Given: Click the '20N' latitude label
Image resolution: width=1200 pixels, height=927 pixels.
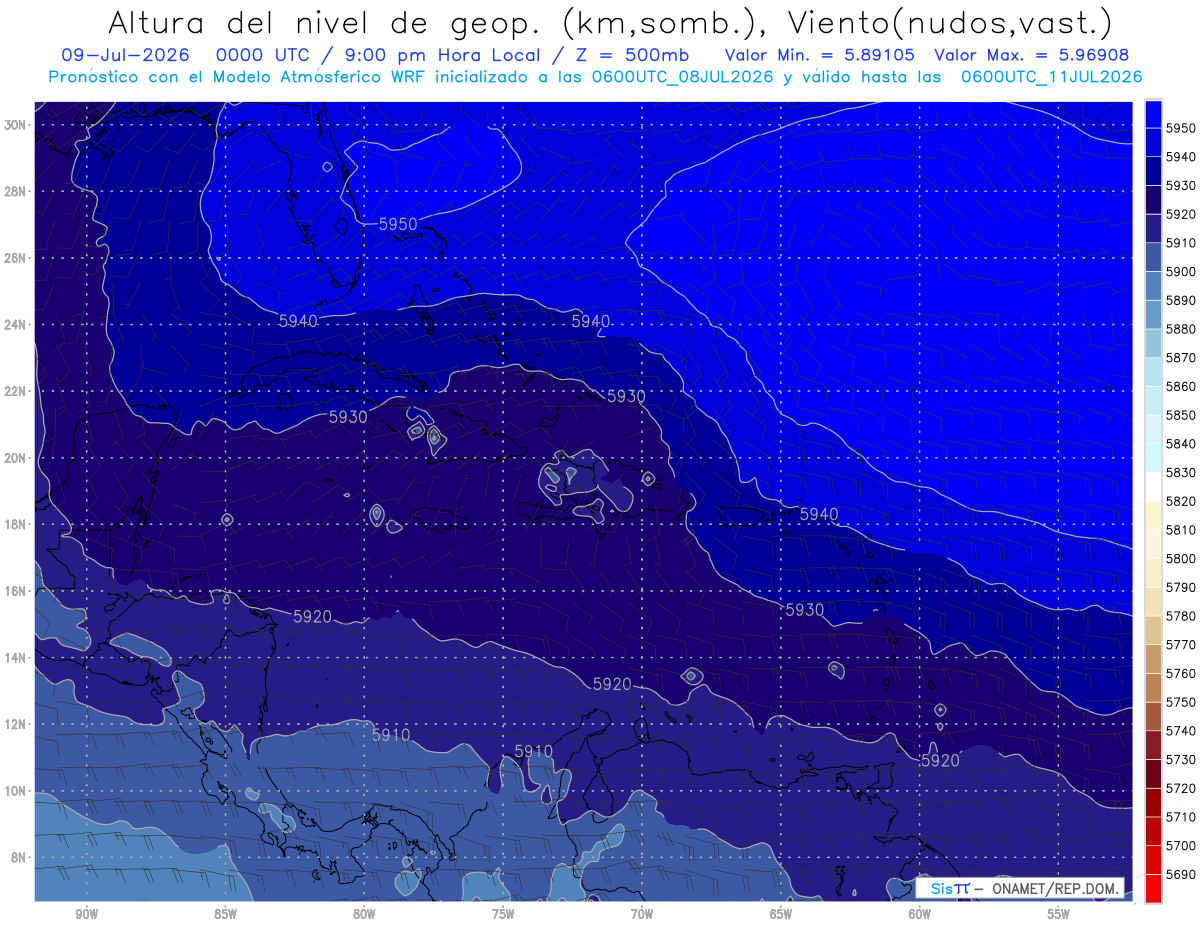Looking at the screenshot, I should click(15, 458).
